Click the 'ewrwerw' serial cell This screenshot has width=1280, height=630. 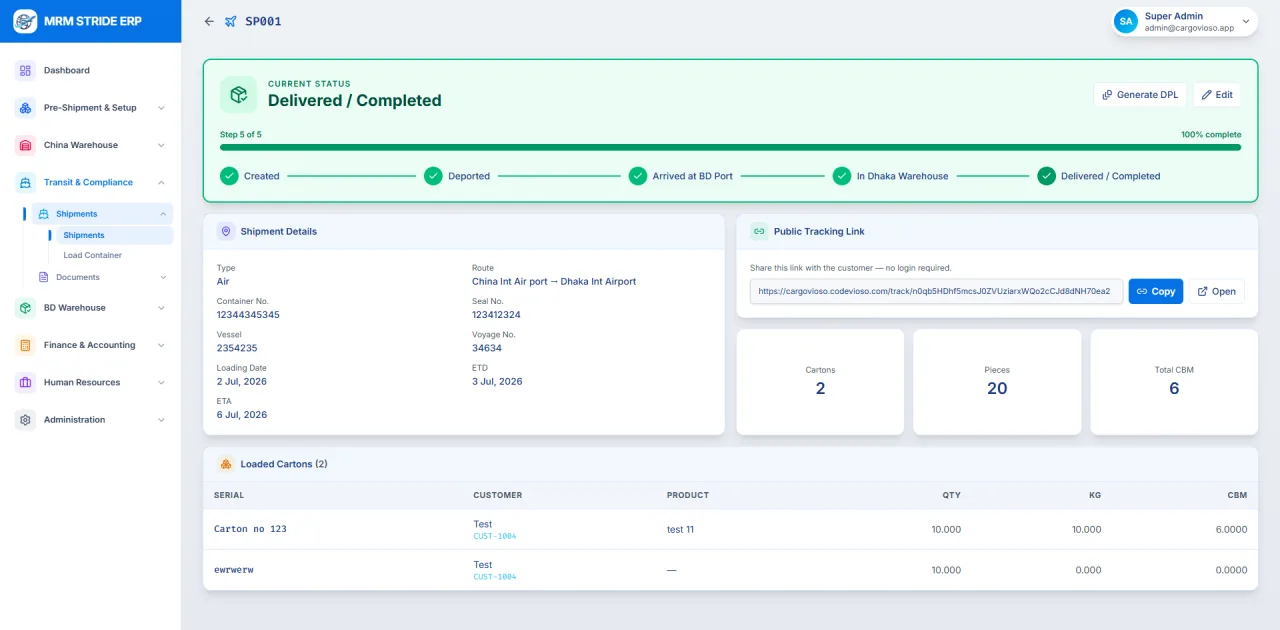[x=234, y=570]
